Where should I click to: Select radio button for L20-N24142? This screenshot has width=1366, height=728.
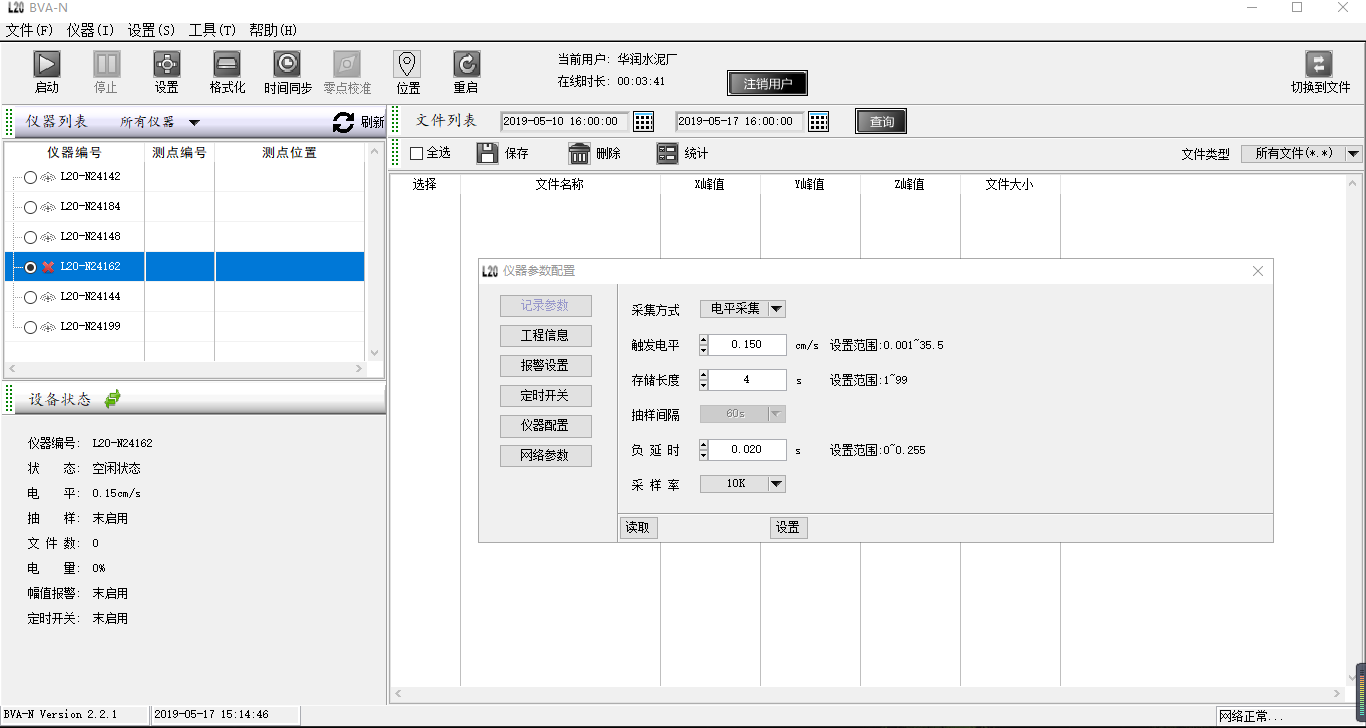(30, 177)
